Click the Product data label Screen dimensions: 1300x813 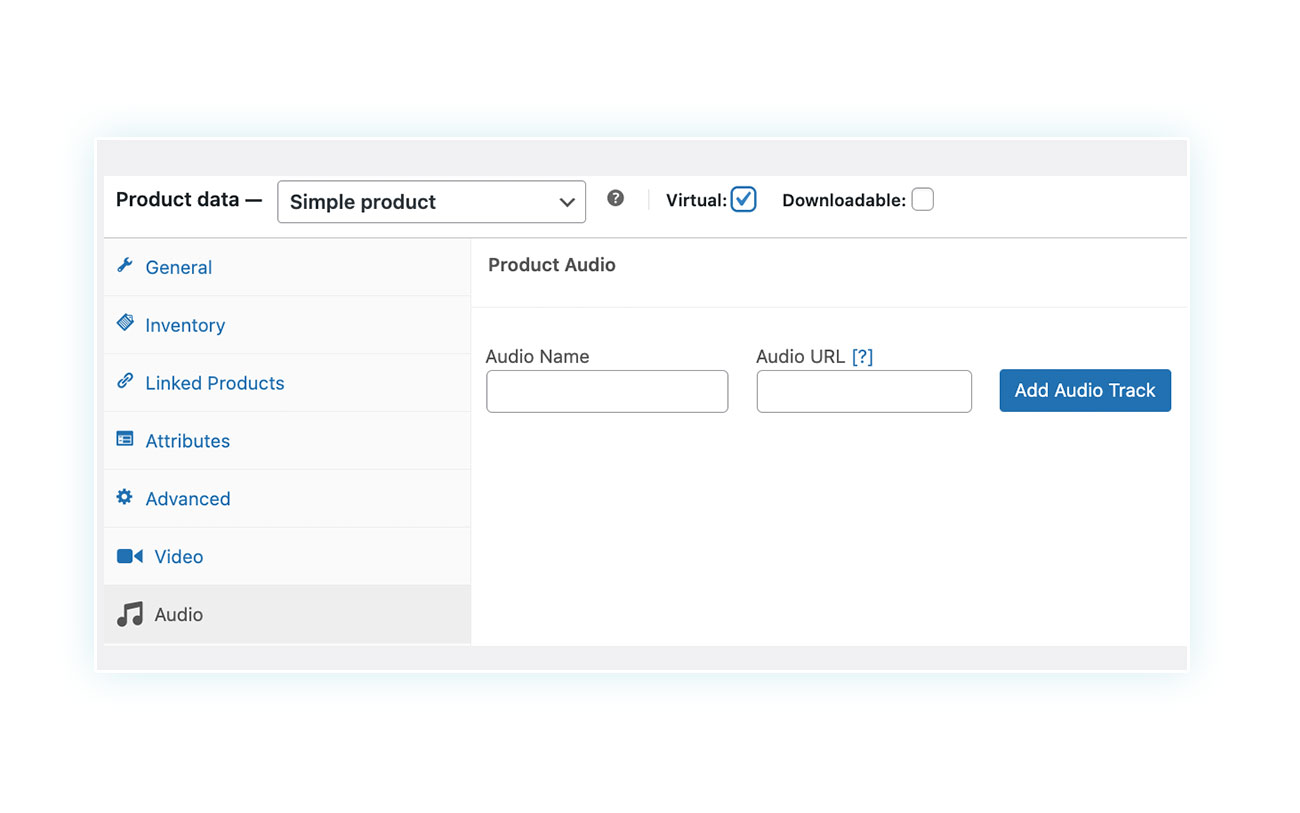tap(188, 199)
